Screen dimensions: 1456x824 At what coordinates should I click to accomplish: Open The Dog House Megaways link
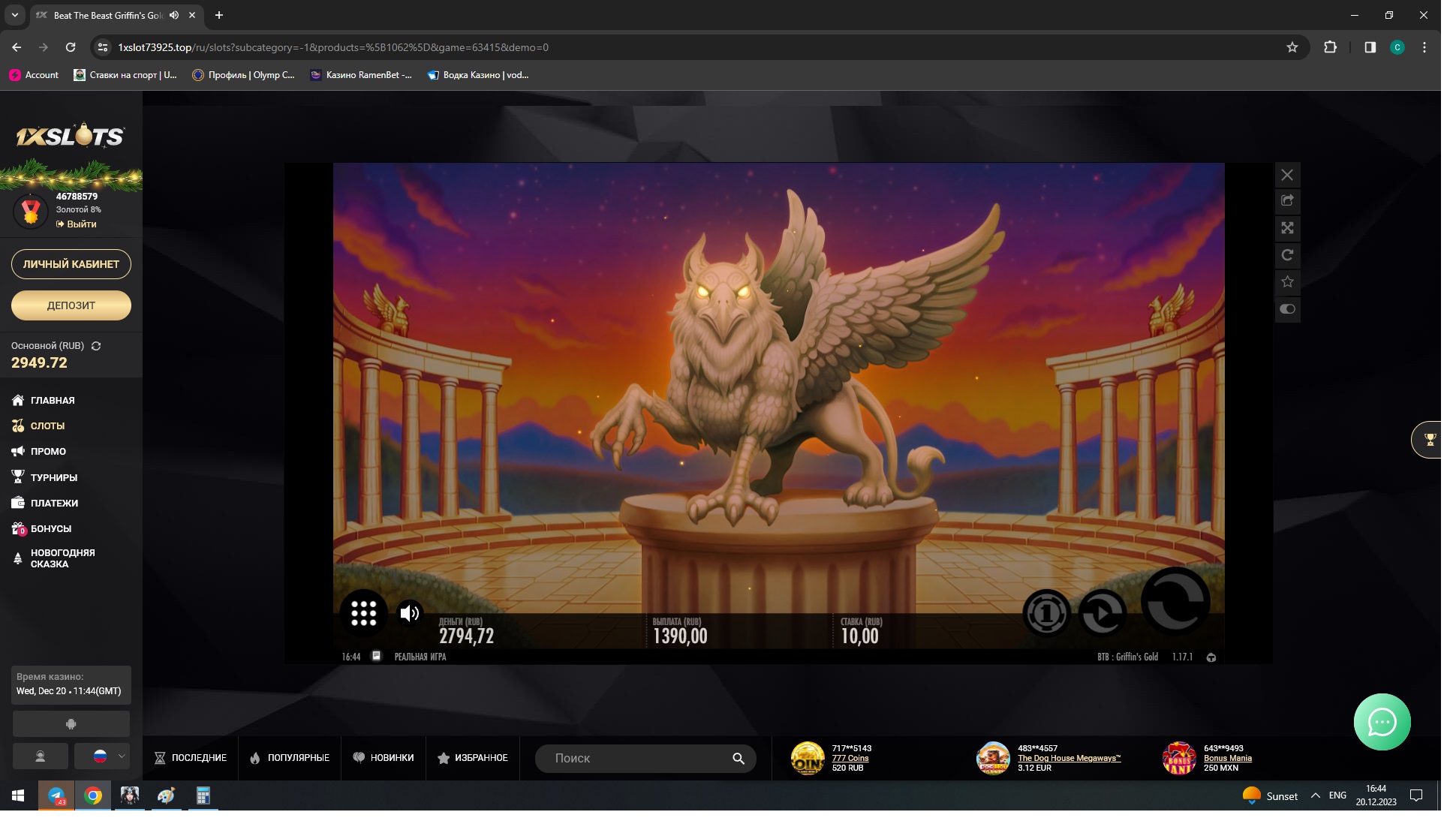(1069, 758)
